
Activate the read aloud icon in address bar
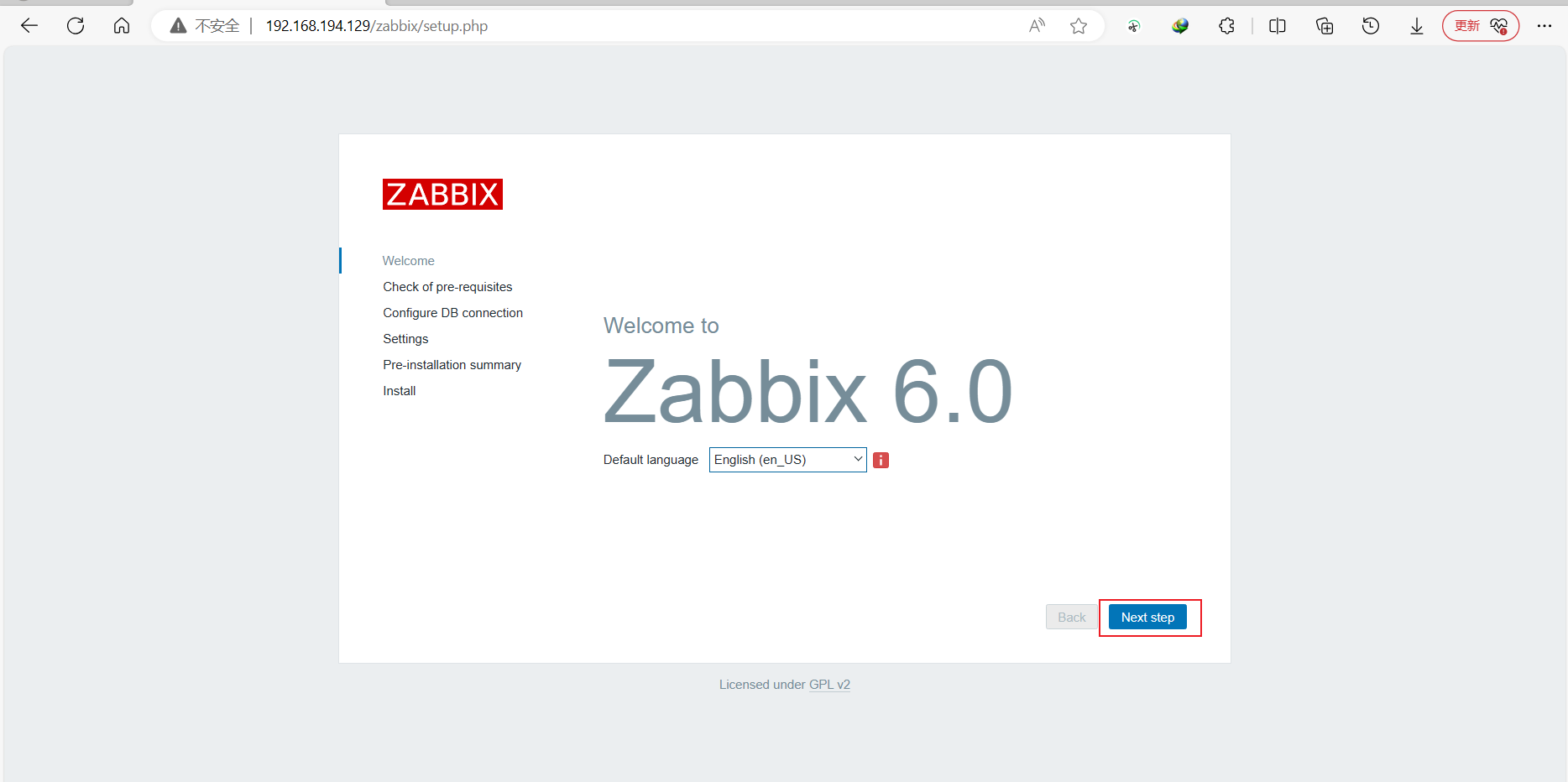click(x=1037, y=26)
